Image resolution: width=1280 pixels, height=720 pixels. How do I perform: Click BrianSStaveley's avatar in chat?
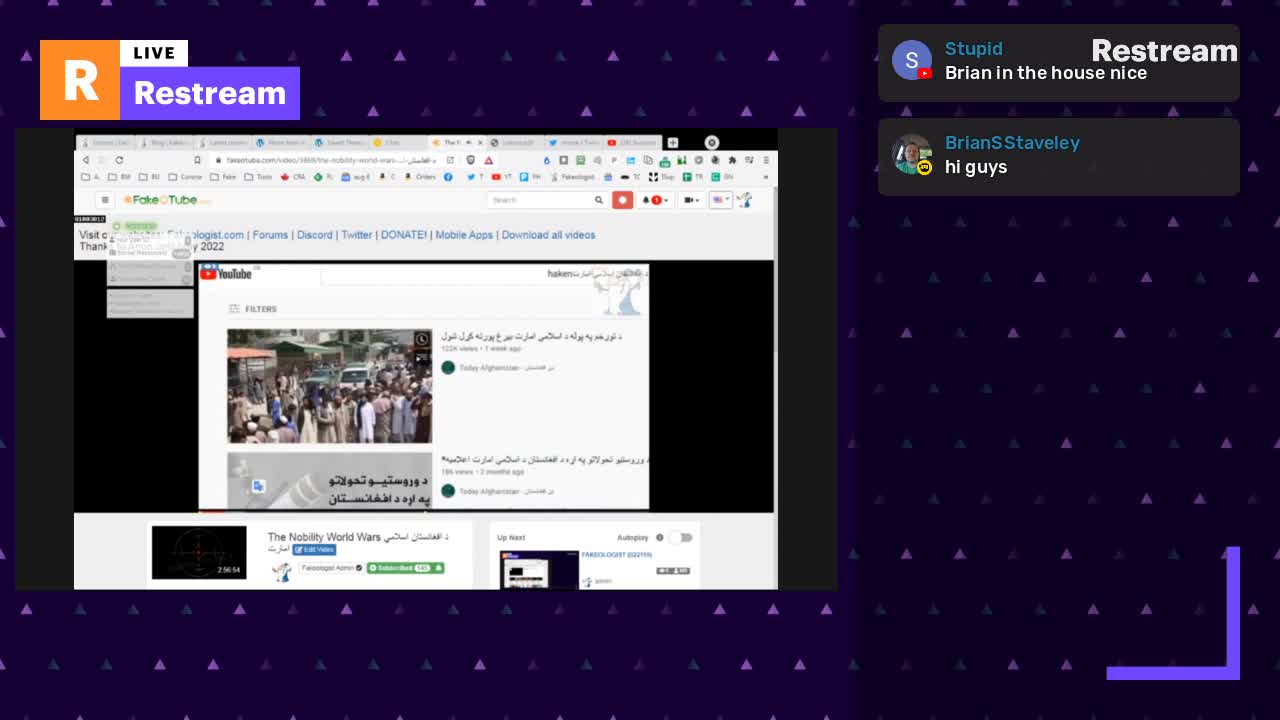[911, 154]
